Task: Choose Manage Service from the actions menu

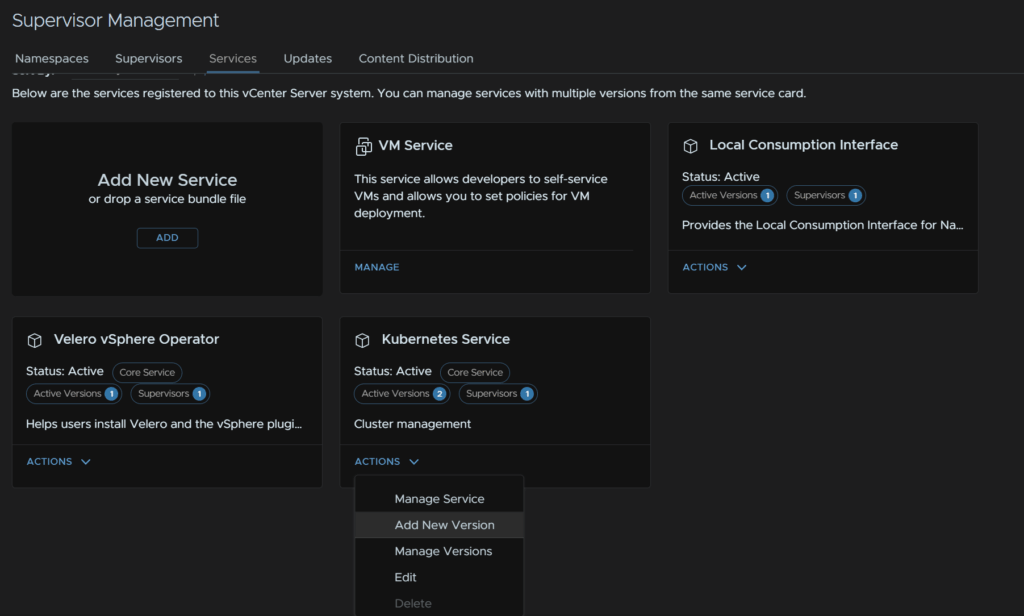Action: [x=439, y=499]
